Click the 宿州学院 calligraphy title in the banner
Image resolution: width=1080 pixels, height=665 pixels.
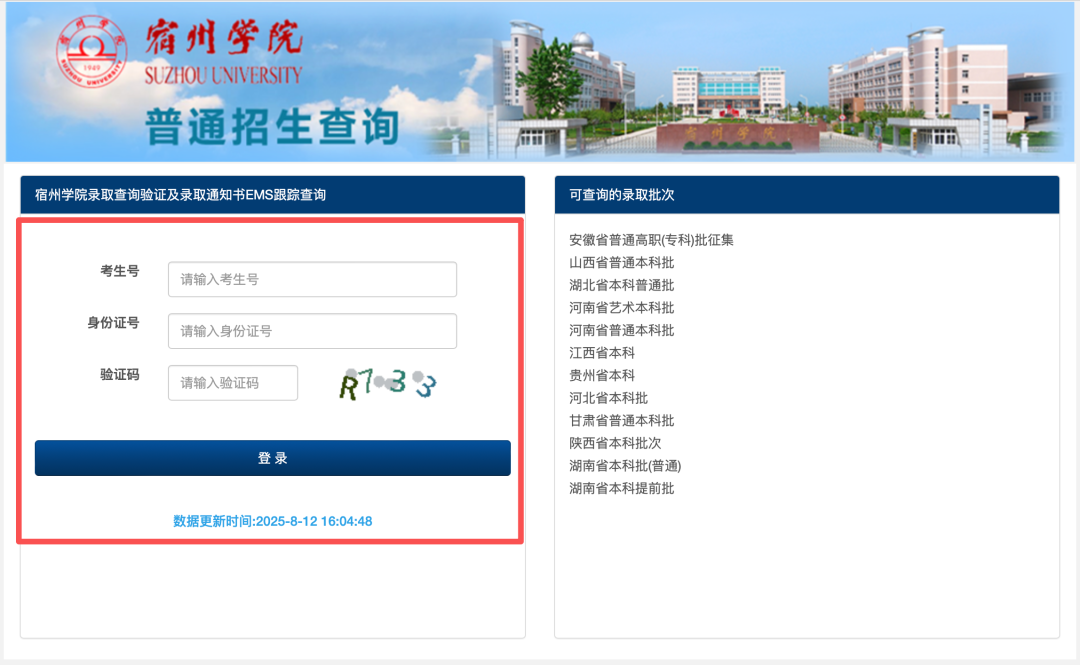pos(224,38)
